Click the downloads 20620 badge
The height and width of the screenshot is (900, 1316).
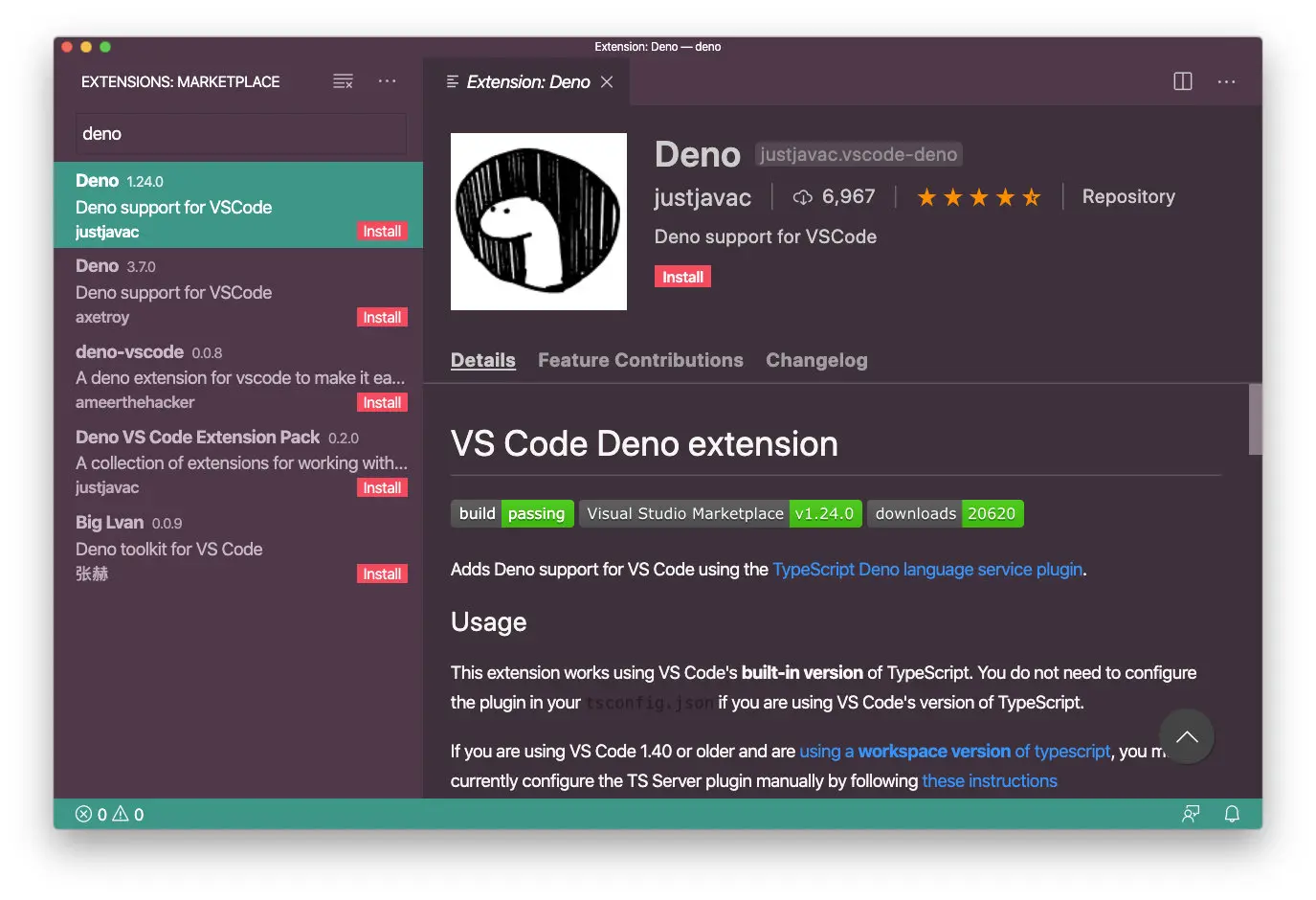946,513
